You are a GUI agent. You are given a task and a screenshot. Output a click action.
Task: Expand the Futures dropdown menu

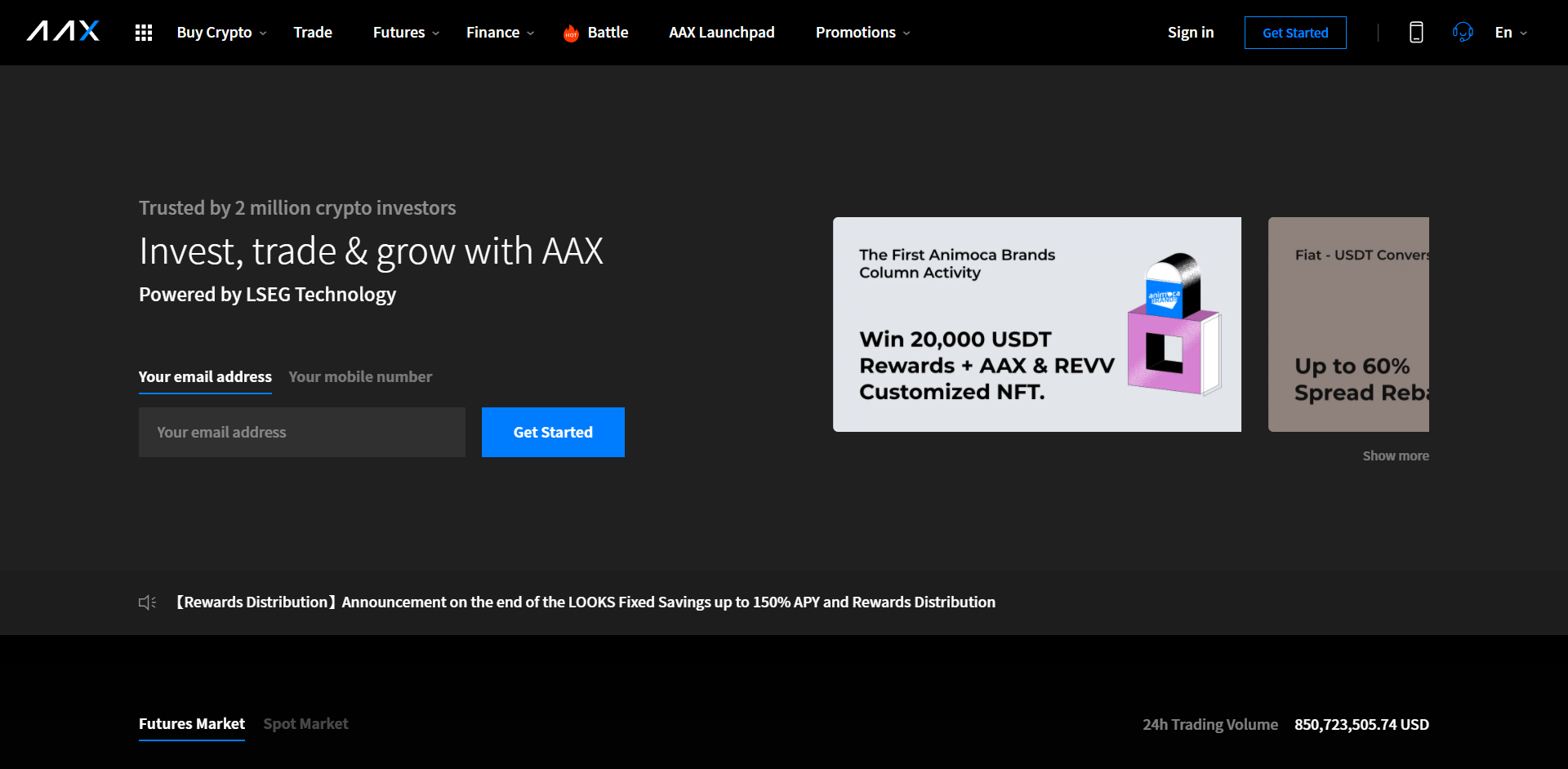tap(406, 33)
